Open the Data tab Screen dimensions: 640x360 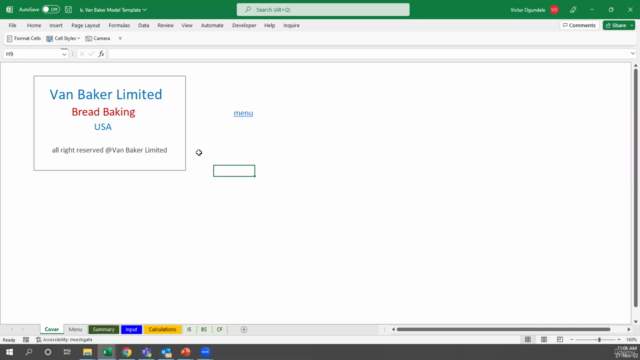(144, 25)
